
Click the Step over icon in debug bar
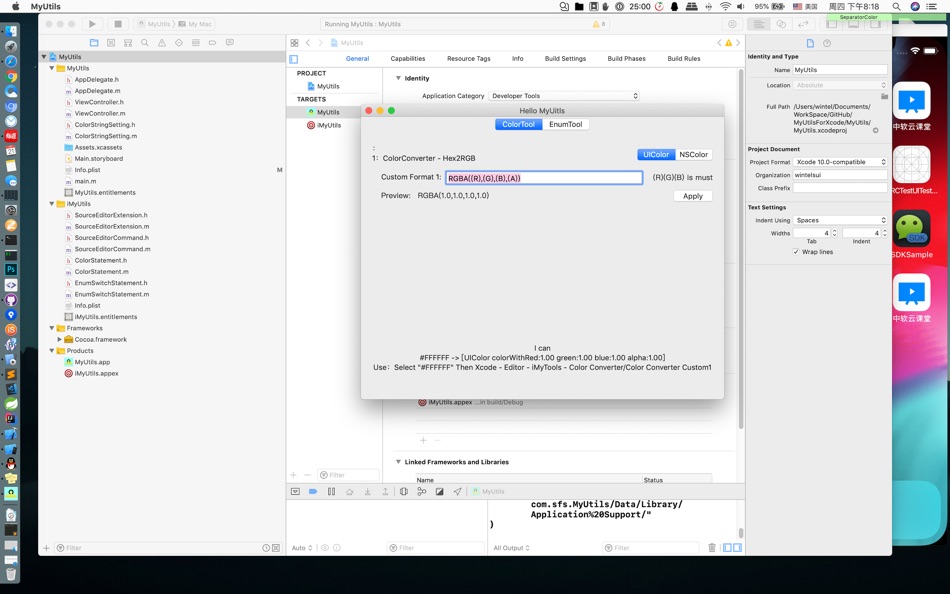coord(350,492)
